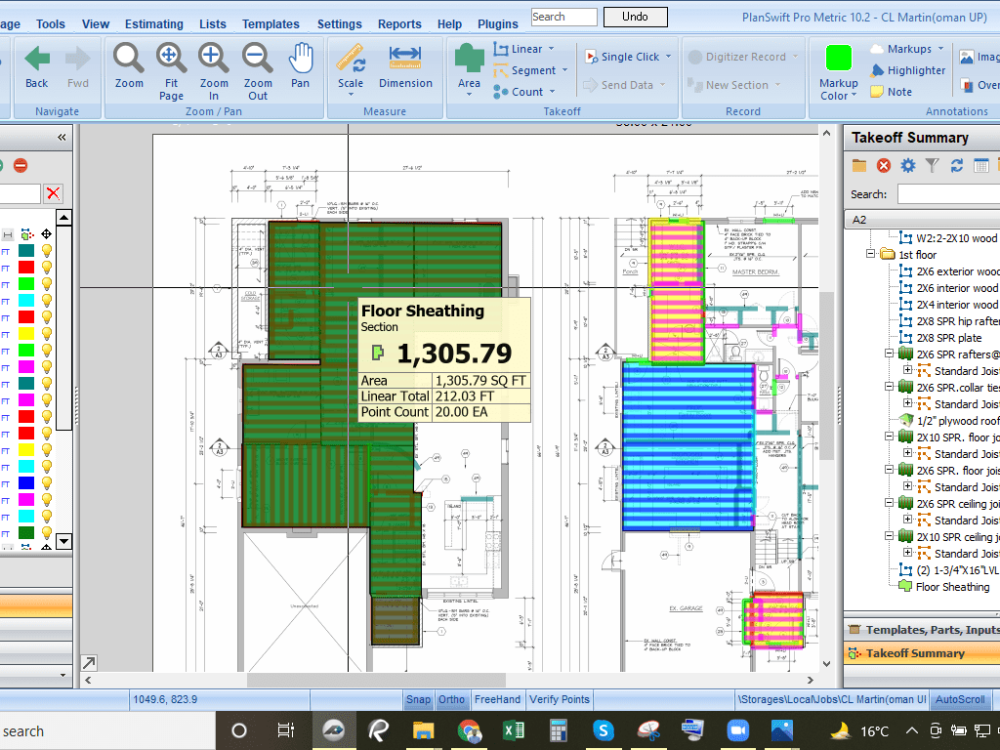Collapse 2X6 SPR rafters item

[889, 353]
